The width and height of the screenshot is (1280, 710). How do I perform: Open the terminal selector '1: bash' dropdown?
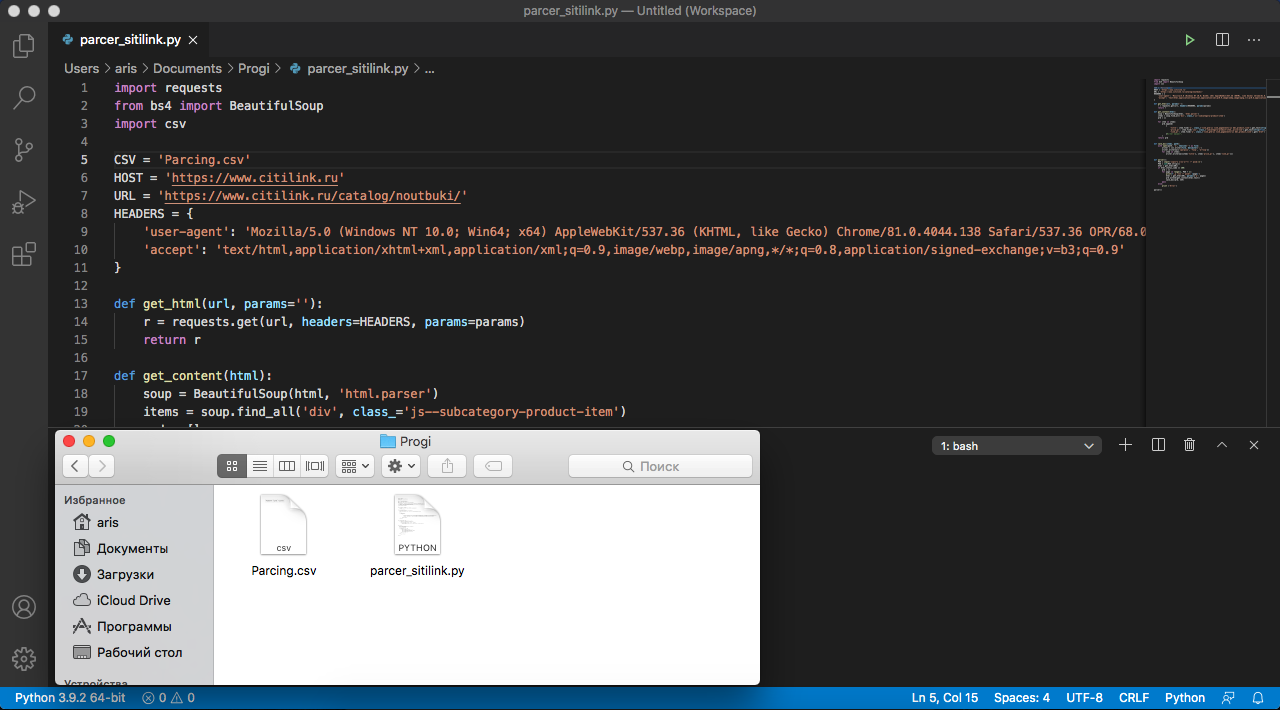tap(1016, 446)
